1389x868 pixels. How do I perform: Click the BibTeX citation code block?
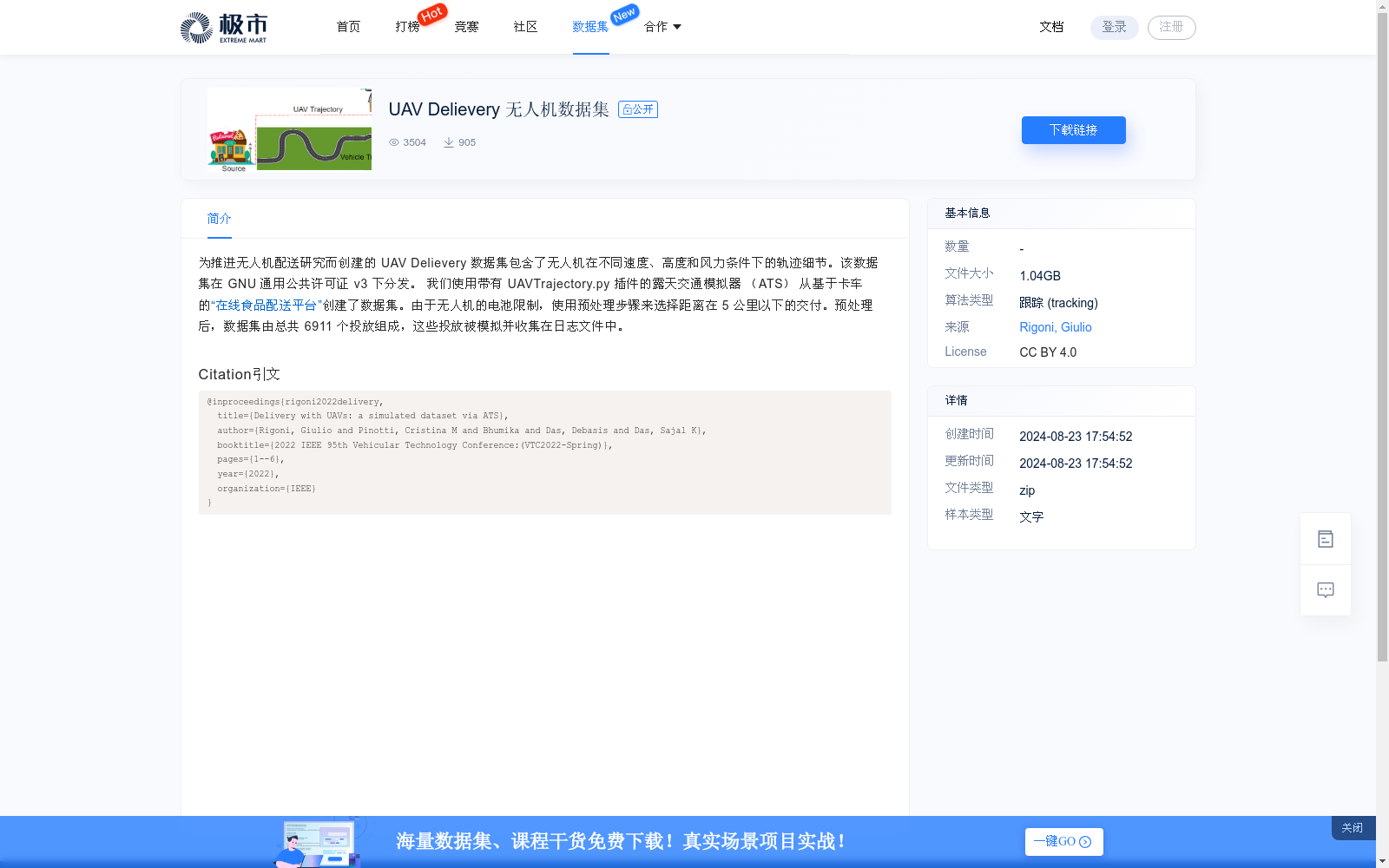pos(544,452)
